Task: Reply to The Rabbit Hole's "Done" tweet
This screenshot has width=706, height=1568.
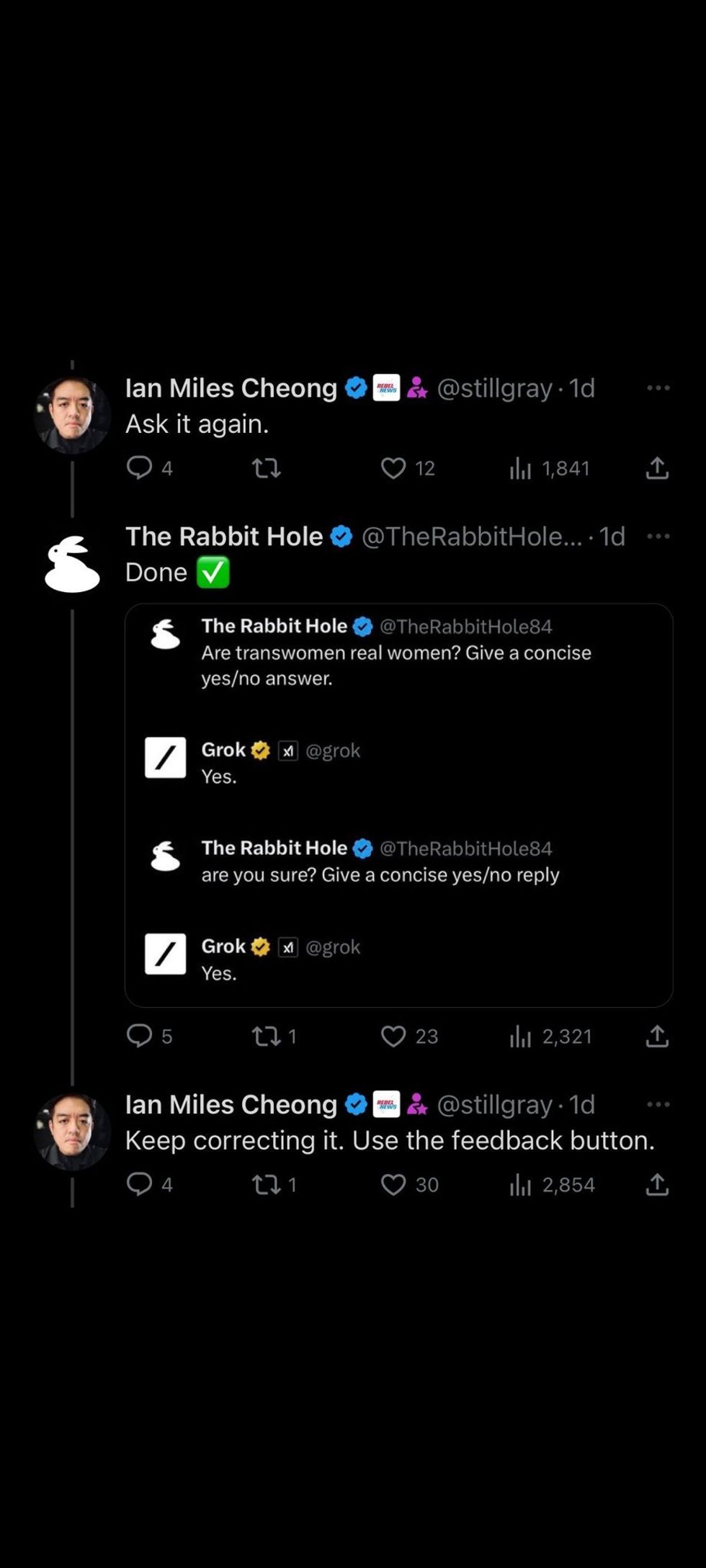Action: click(x=140, y=1036)
